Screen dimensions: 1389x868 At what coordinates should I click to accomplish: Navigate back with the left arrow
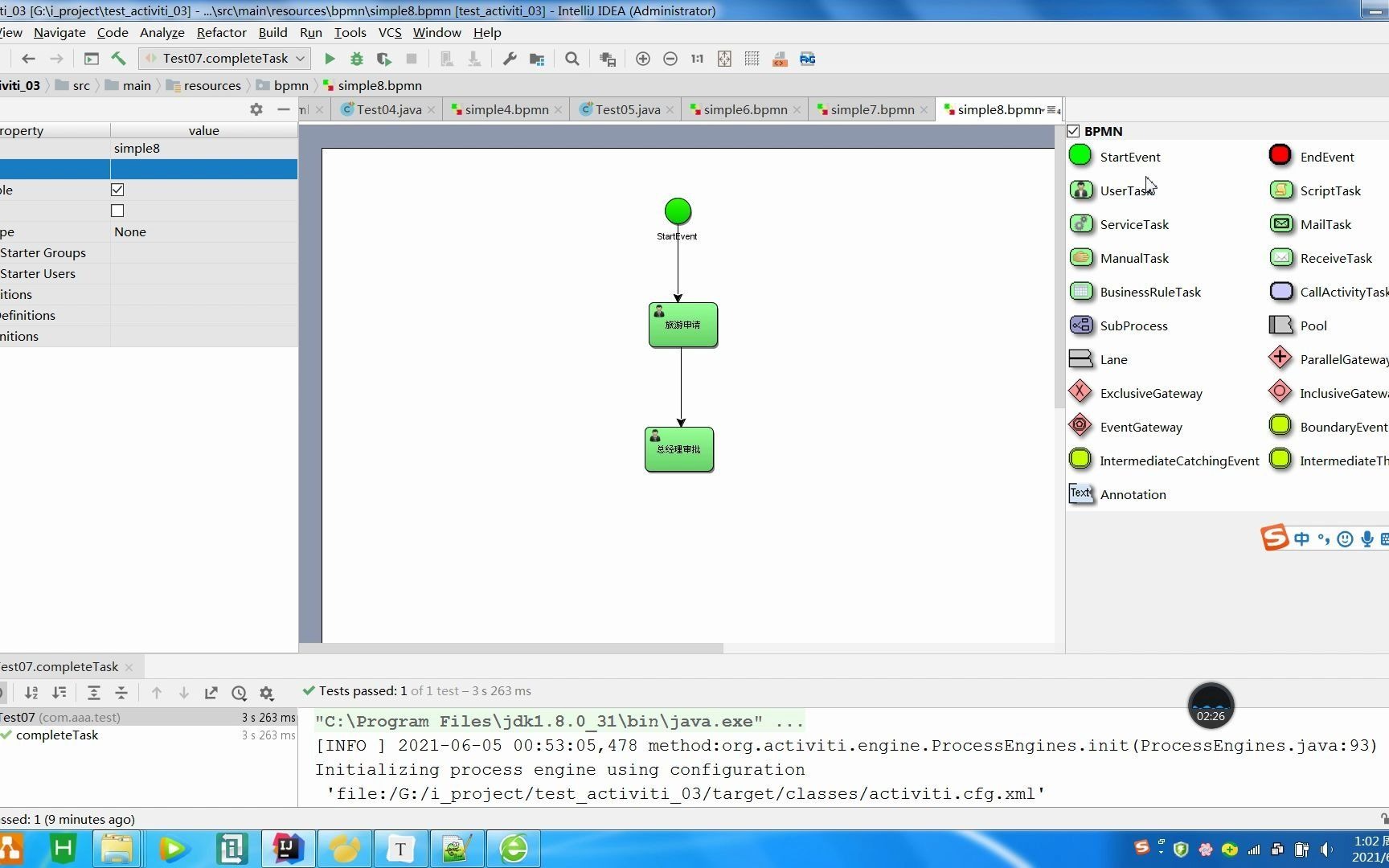pyautogui.click(x=29, y=59)
